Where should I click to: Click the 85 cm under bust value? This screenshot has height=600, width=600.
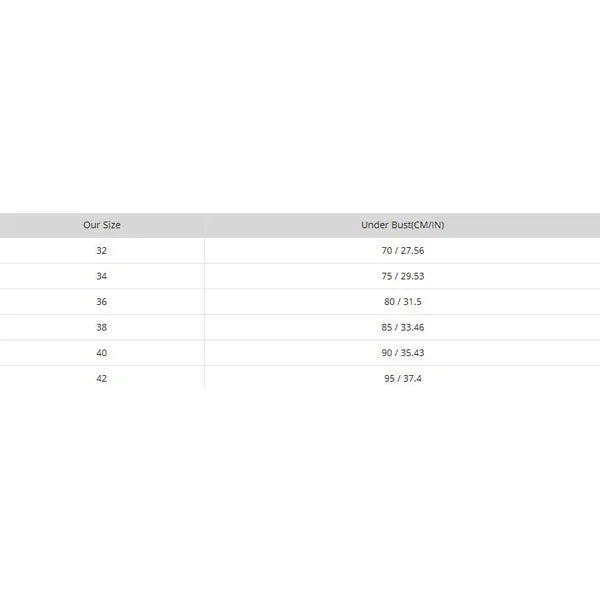[x=386, y=327]
